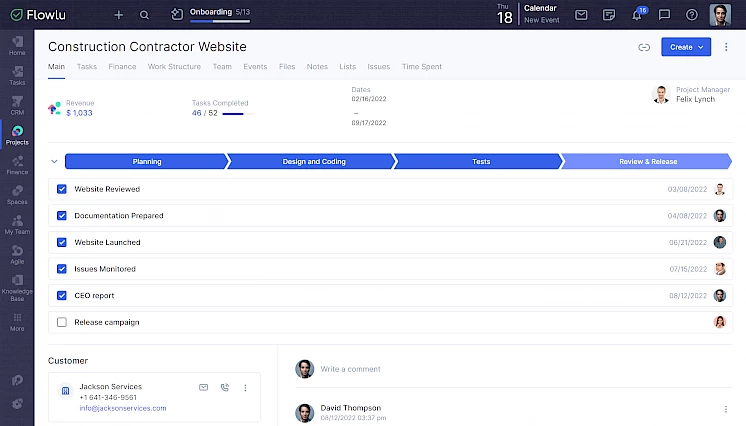
Task: Open the CRM module in sidebar
Action: point(17,105)
